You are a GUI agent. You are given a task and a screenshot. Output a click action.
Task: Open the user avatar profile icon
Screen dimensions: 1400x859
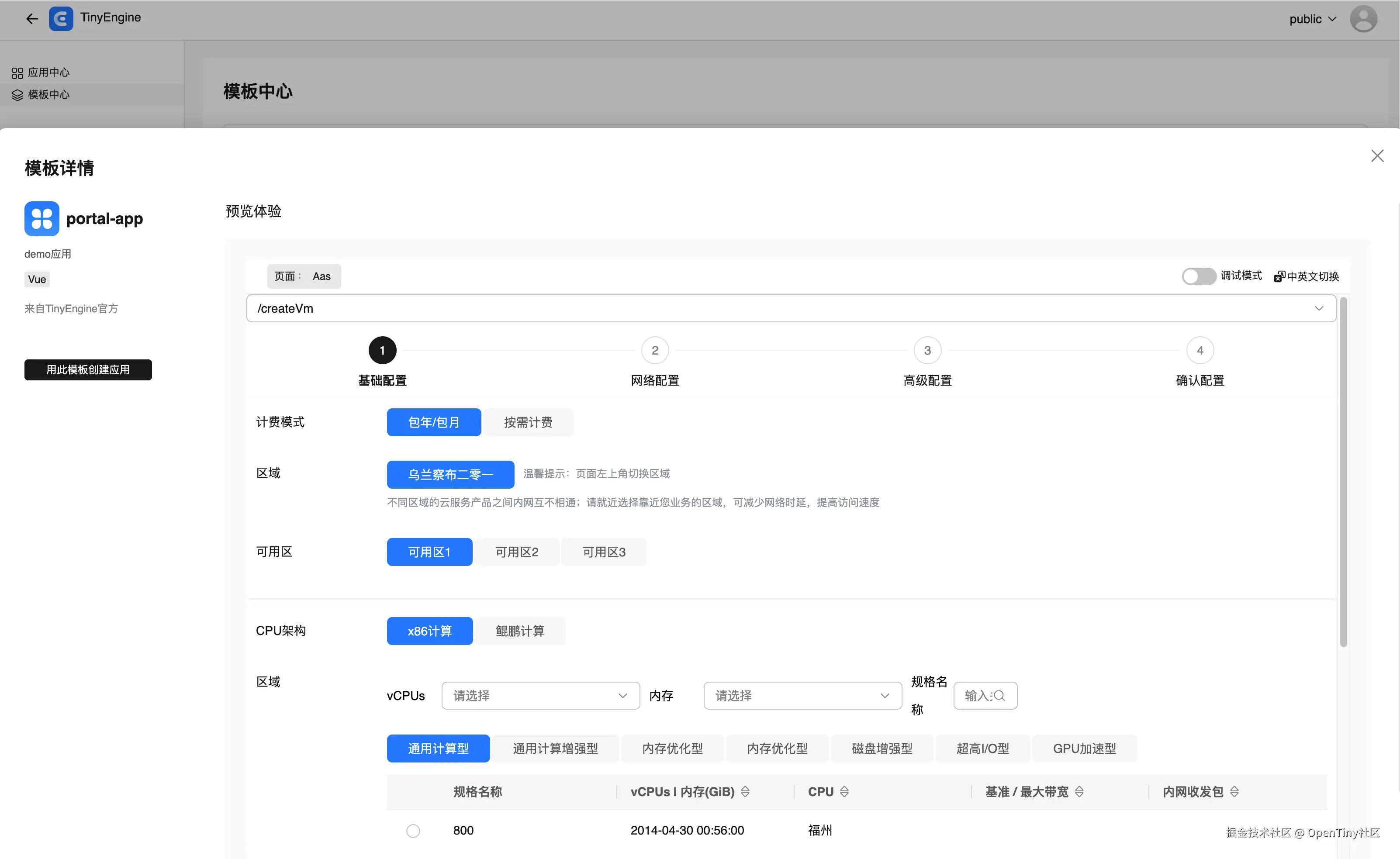1363,19
